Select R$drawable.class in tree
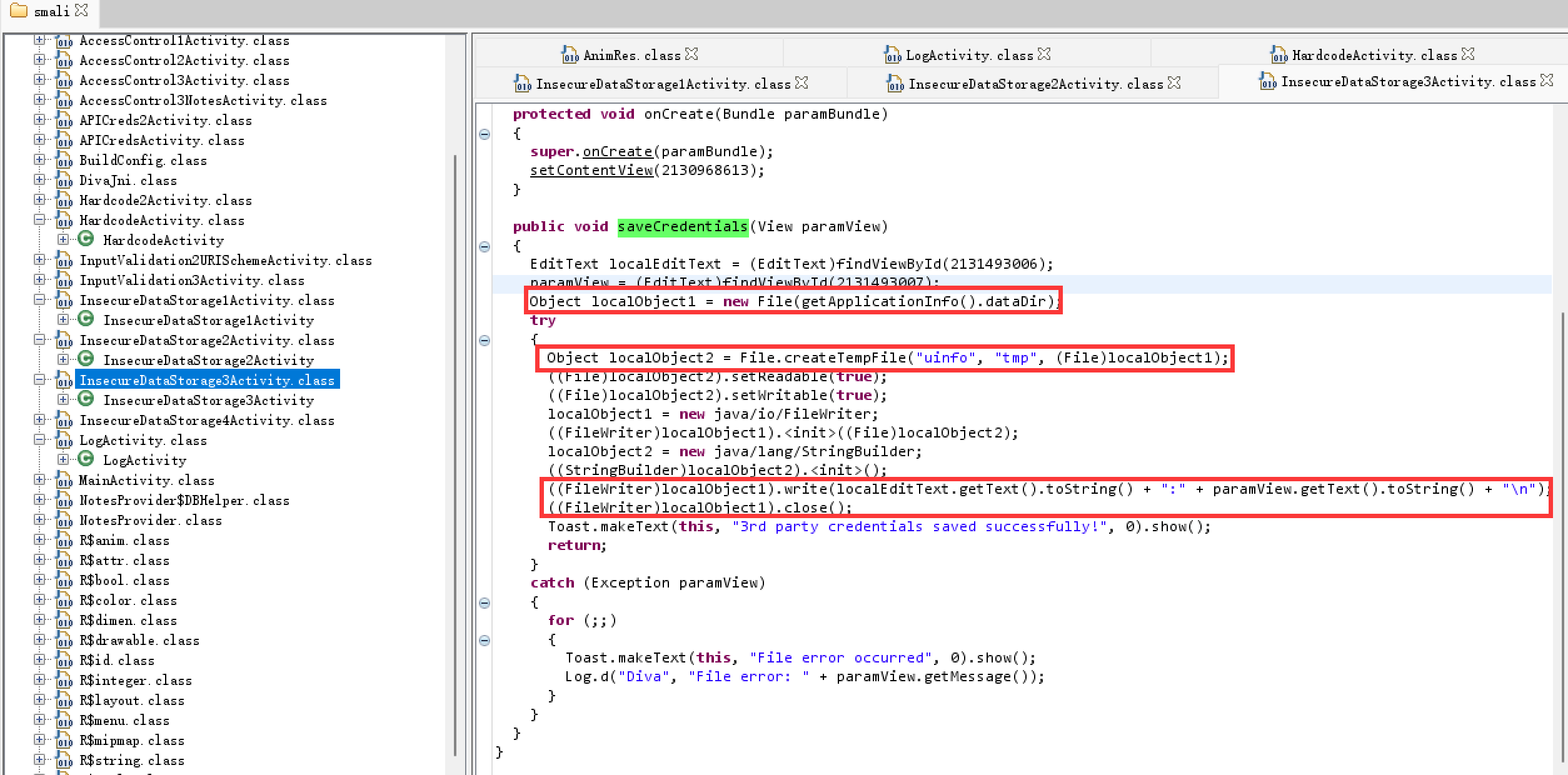 [x=139, y=640]
